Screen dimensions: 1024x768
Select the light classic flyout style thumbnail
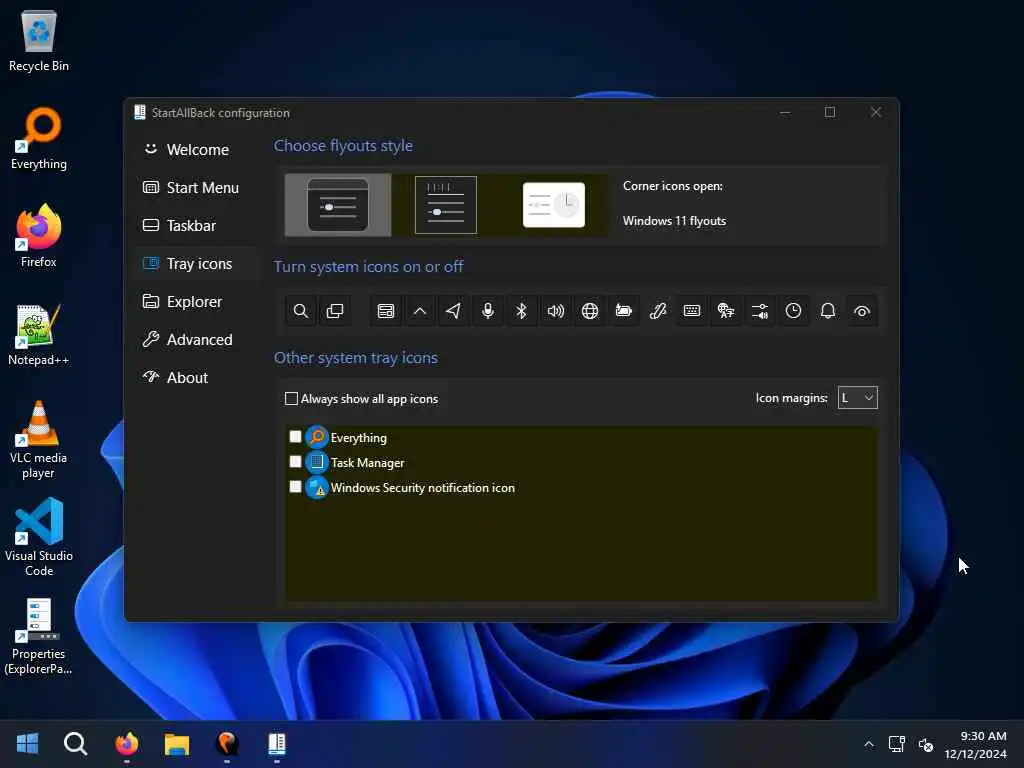[554, 205]
